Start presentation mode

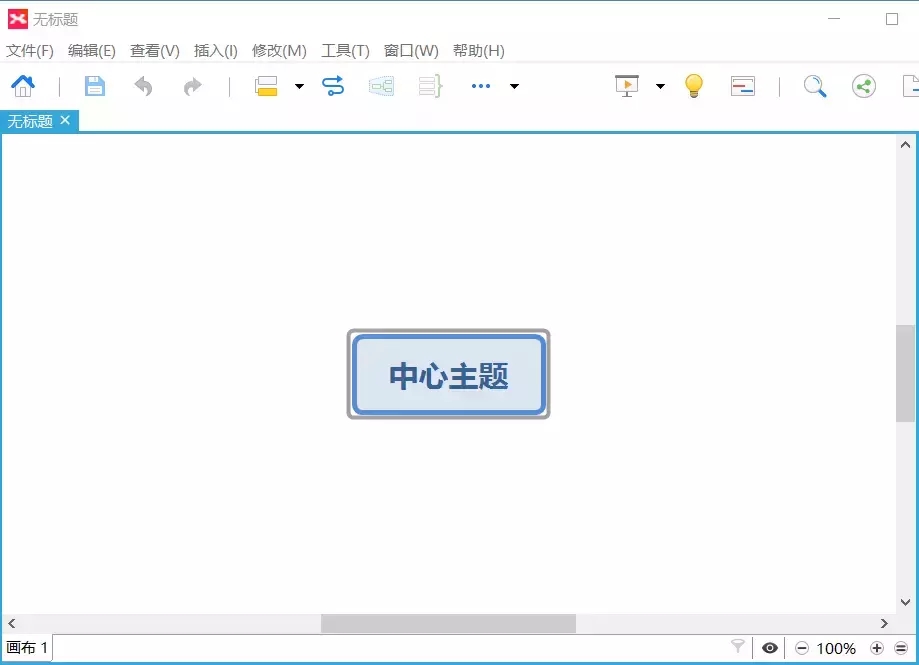click(626, 86)
